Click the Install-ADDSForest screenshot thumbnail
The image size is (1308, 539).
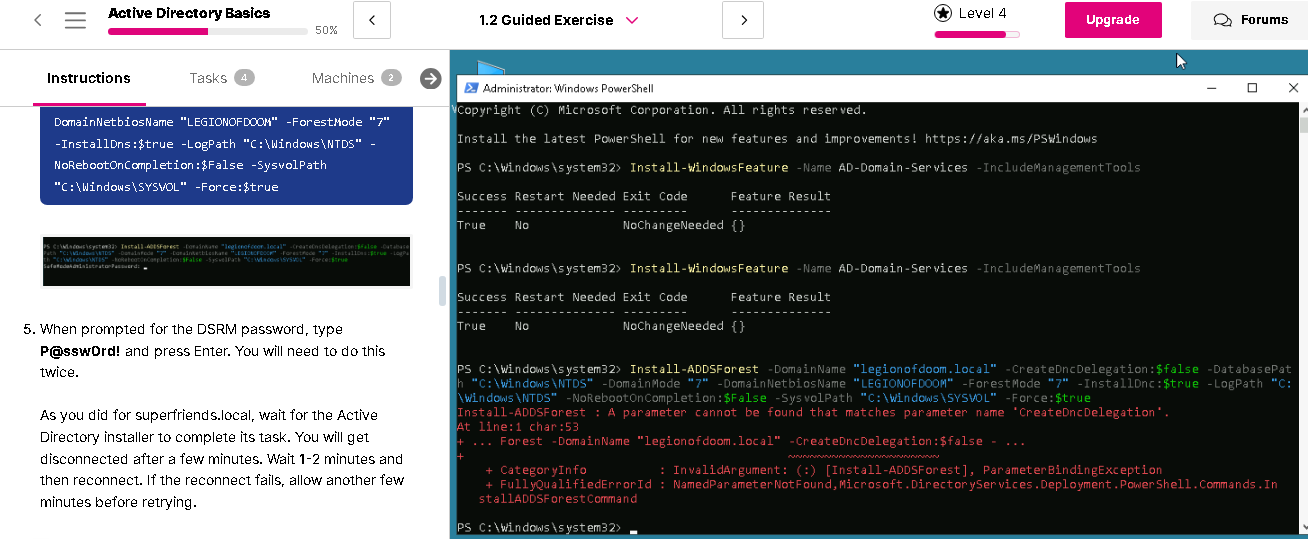pos(226,261)
